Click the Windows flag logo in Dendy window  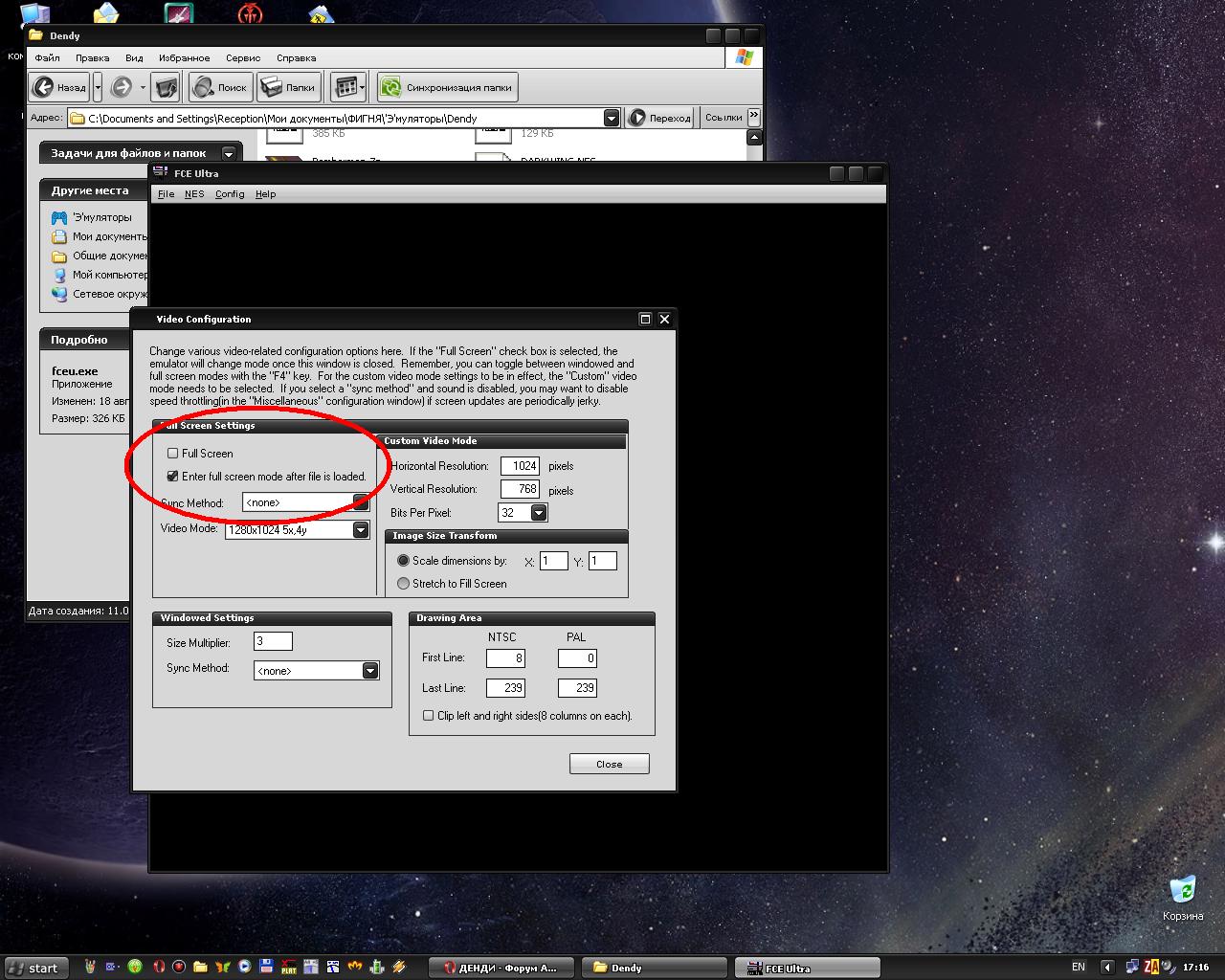745,57
